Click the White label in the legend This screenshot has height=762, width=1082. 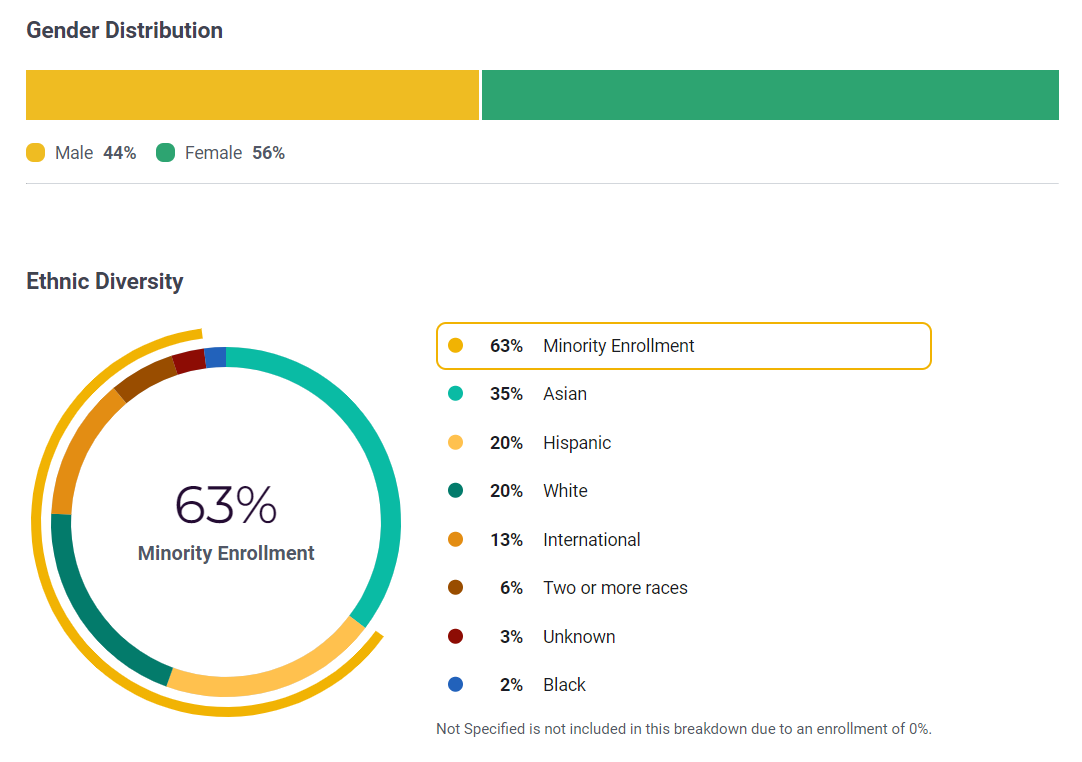click(565, 491)
